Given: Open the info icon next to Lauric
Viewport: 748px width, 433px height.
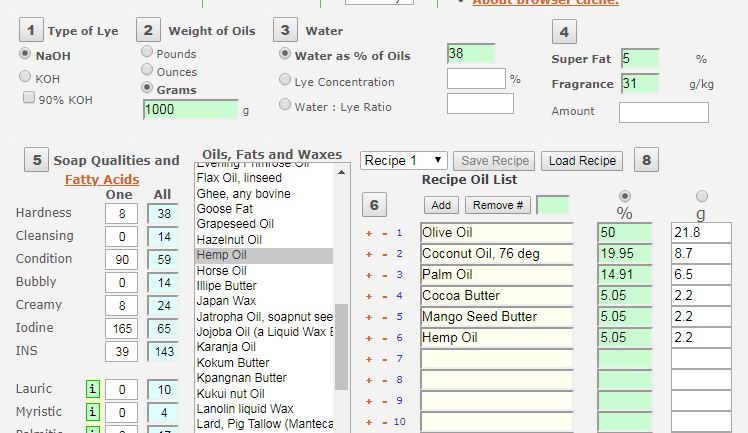Looking at the screenshot, I should coord(92,389).
